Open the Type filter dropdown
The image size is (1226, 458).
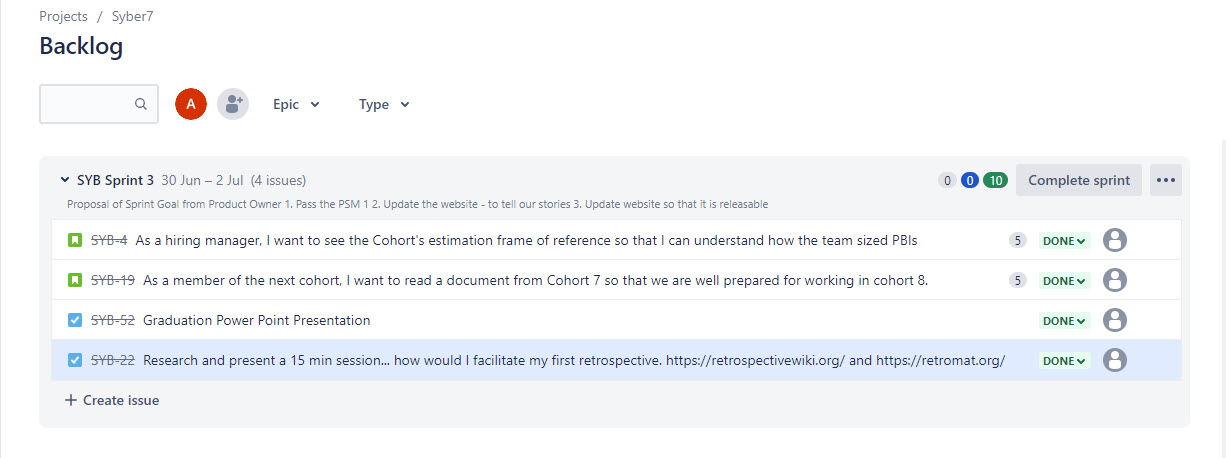click(384, 104)
